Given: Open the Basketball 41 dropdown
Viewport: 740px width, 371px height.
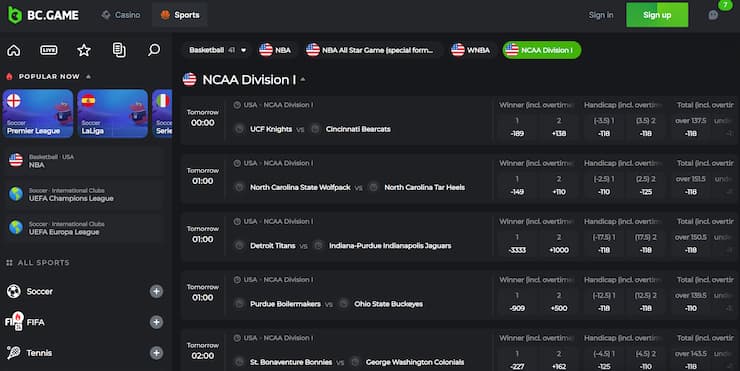Looking at the screenshot, I should (218, 50).
